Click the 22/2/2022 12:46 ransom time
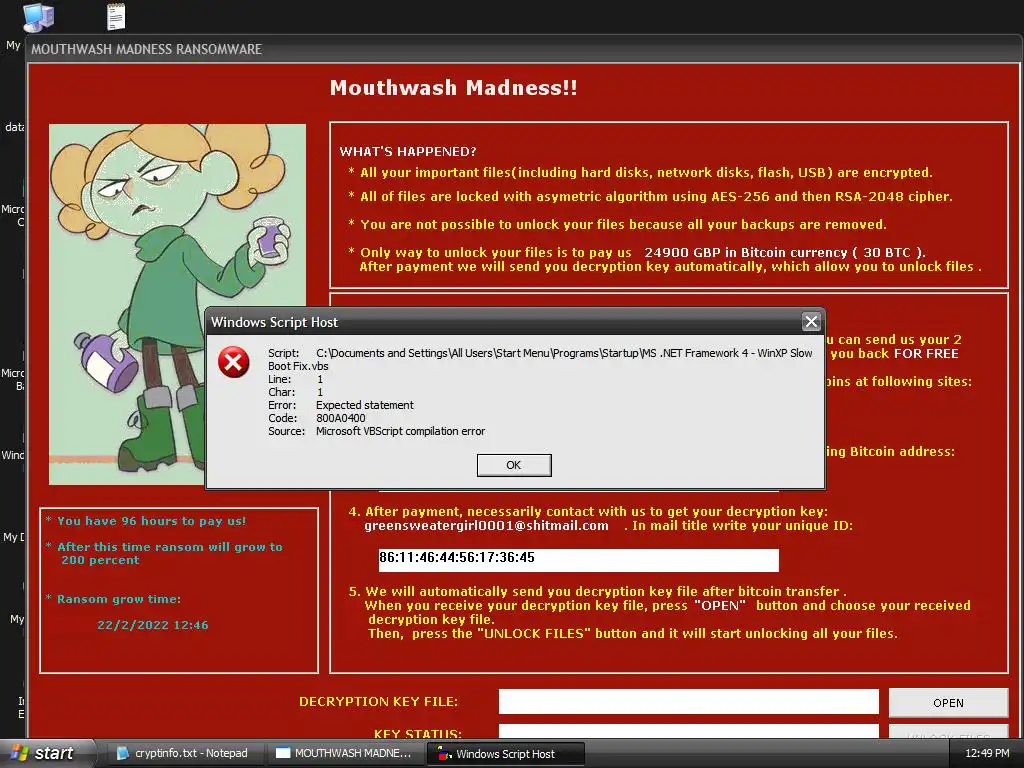 (x=153, y=625)
